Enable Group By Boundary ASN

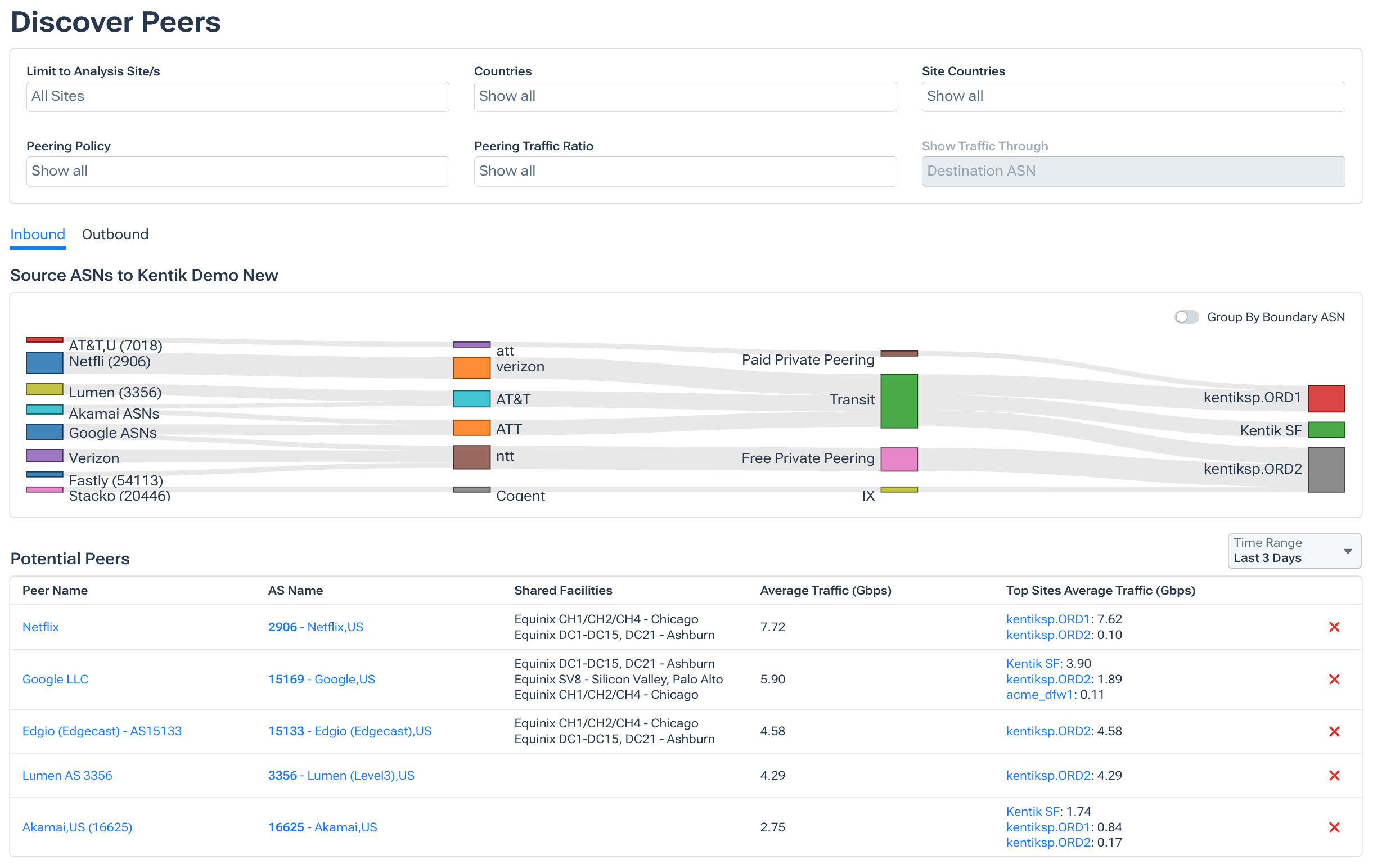pyautogui.click(x=1187, y=317)
